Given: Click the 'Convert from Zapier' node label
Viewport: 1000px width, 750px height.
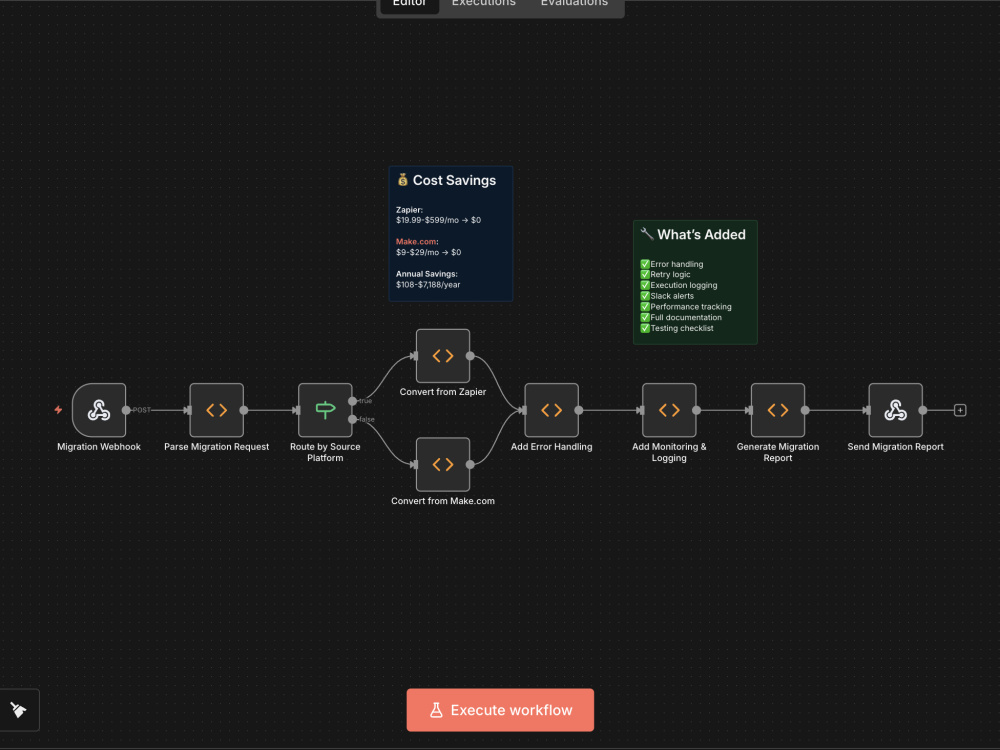Looking at the screenshot, I should pos(443,392).
